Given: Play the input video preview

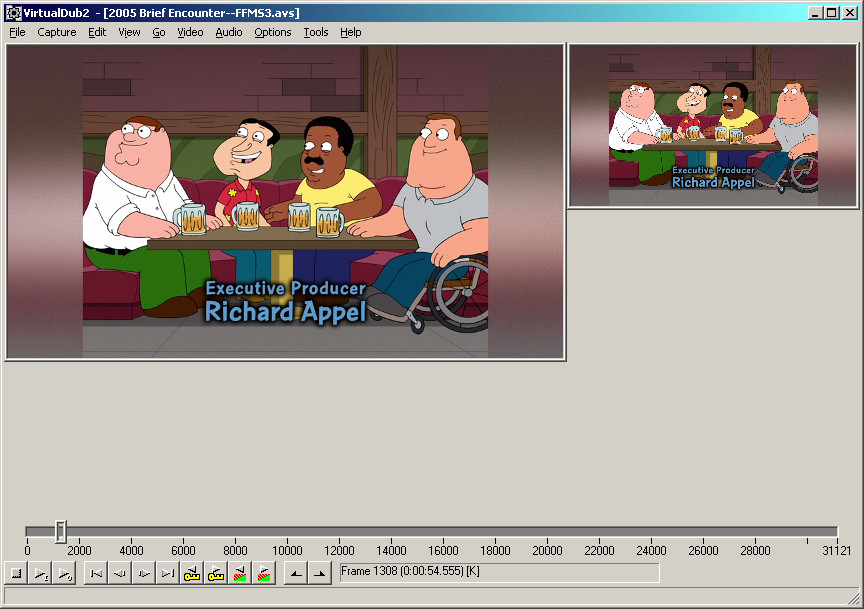Looking at the screenshot, I should 41,574.
